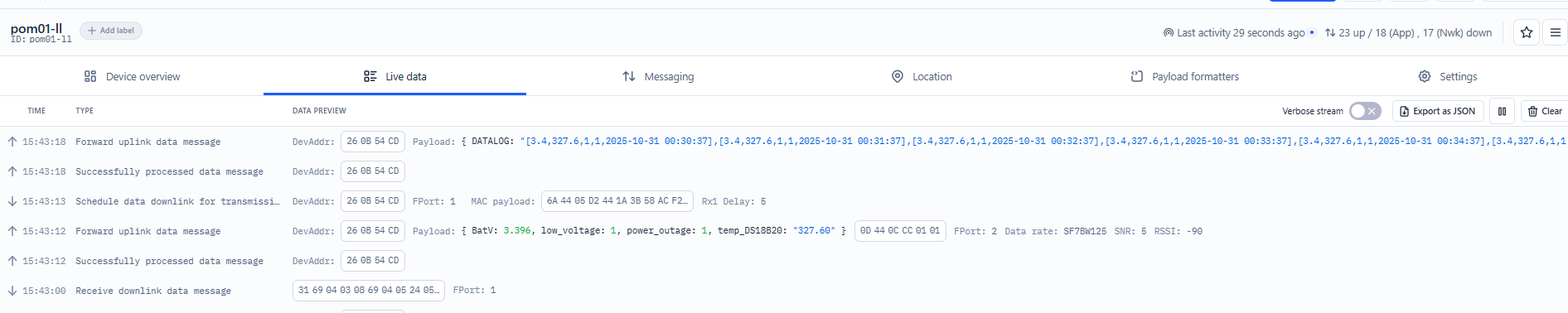
Task: Click the DATALOG payload string
Action: 1043,142
